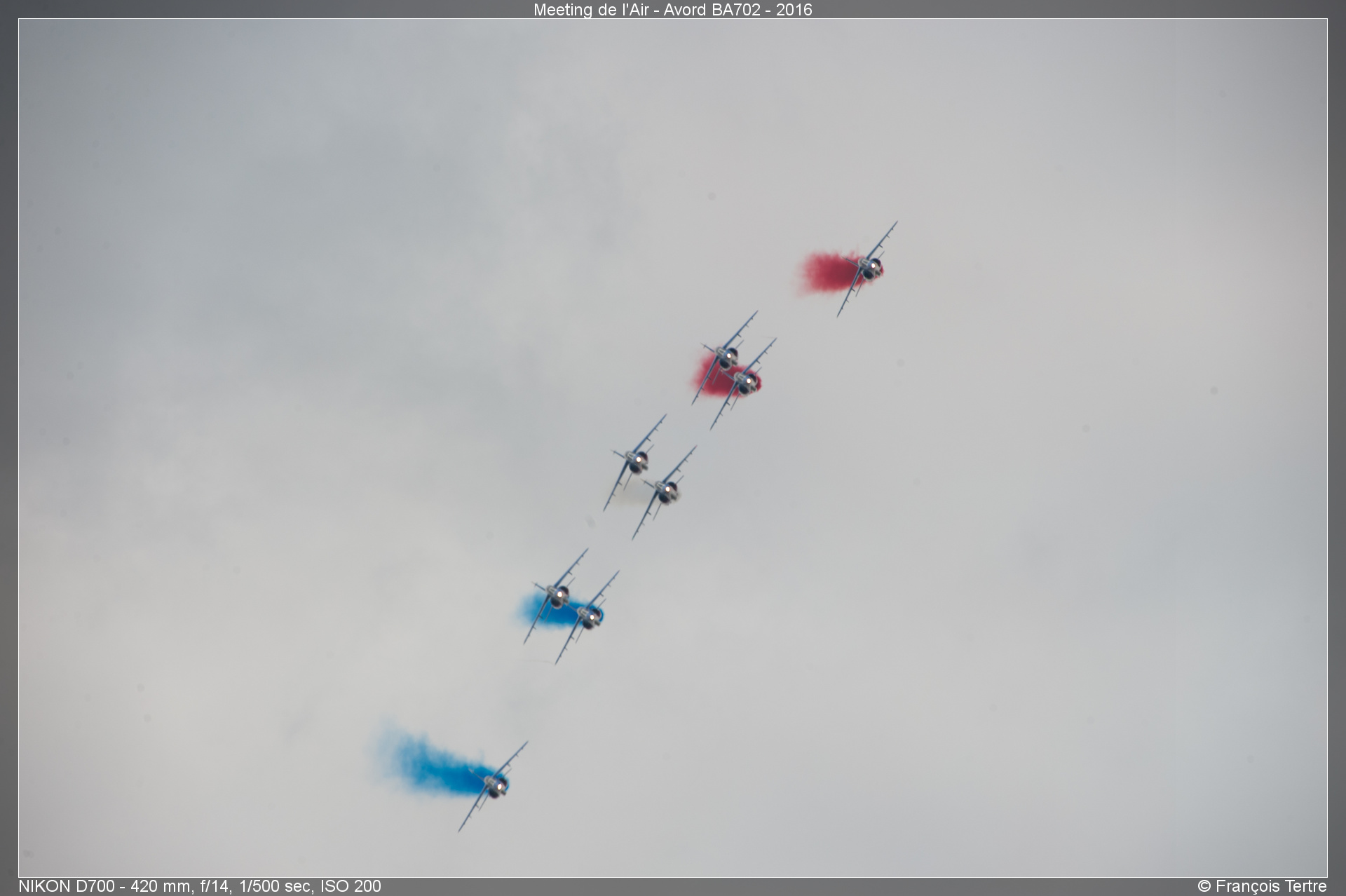The height and width of the screenshot is (896, 1346).
Task: Click the airshow photo of jets
Action: coord(673,448)
